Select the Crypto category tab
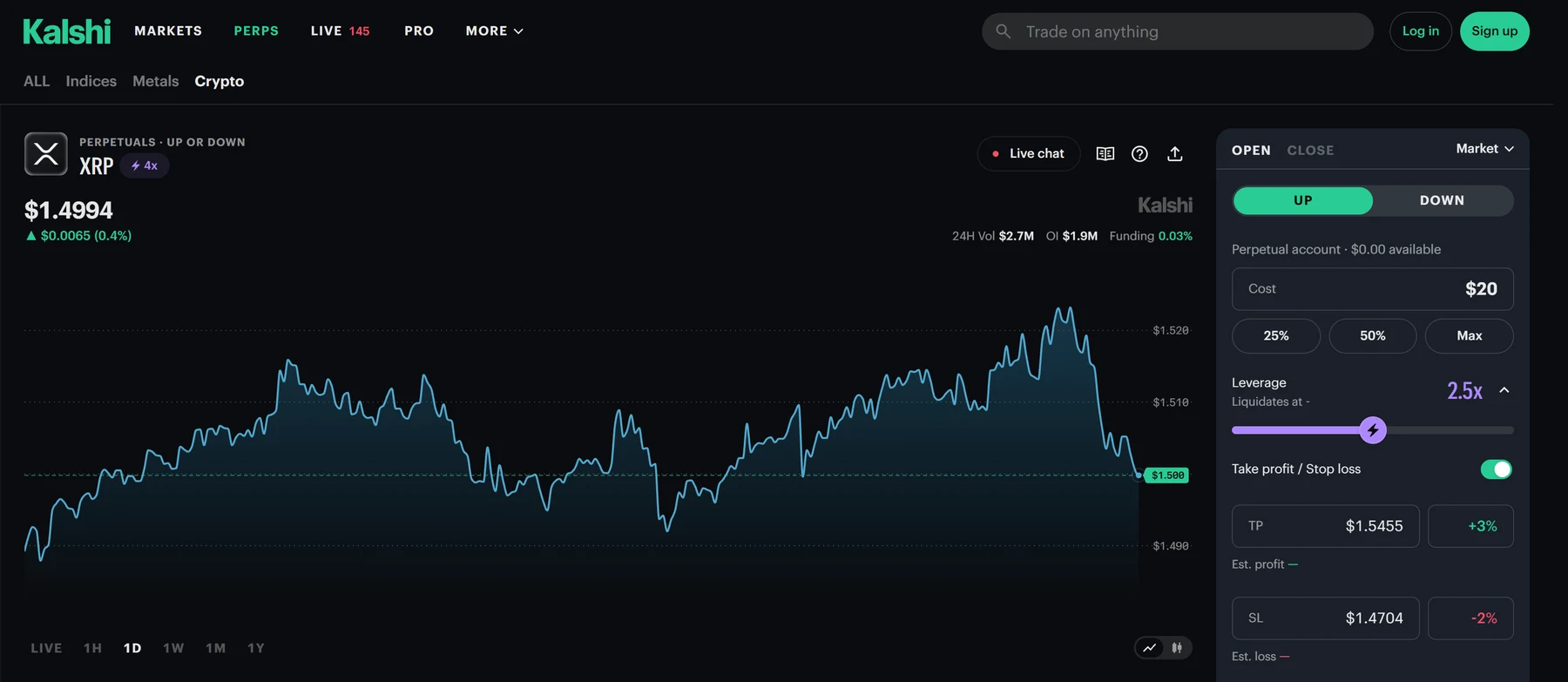 tap(220, 81)
